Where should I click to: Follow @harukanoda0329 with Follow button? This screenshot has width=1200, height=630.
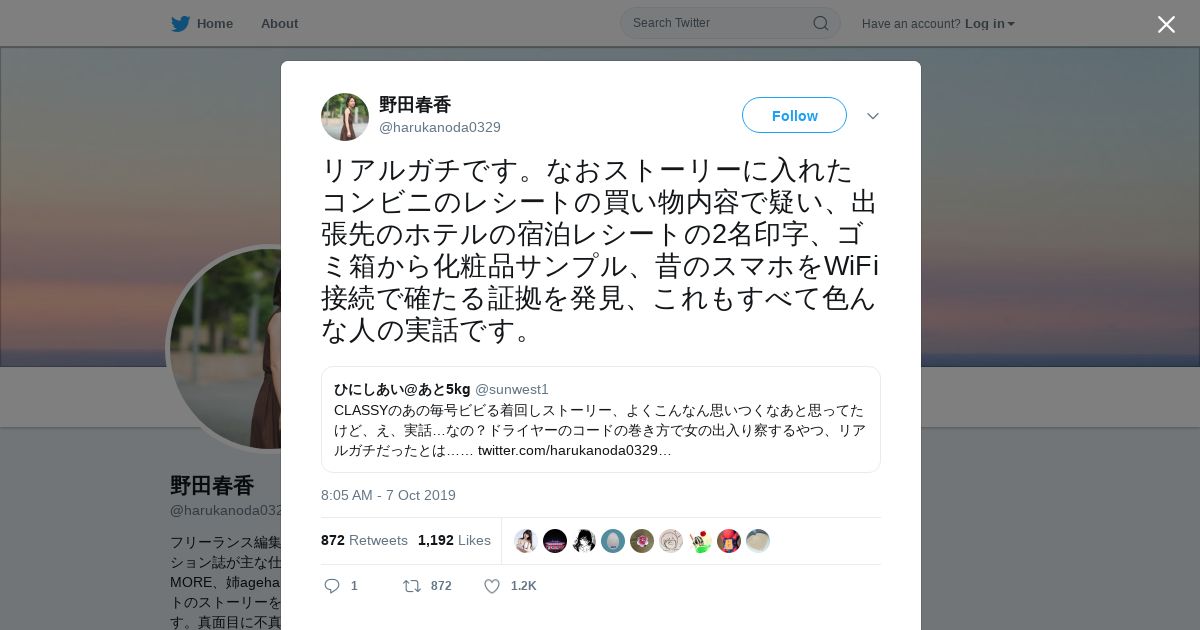pyautogui.click(x=794, y=115)
